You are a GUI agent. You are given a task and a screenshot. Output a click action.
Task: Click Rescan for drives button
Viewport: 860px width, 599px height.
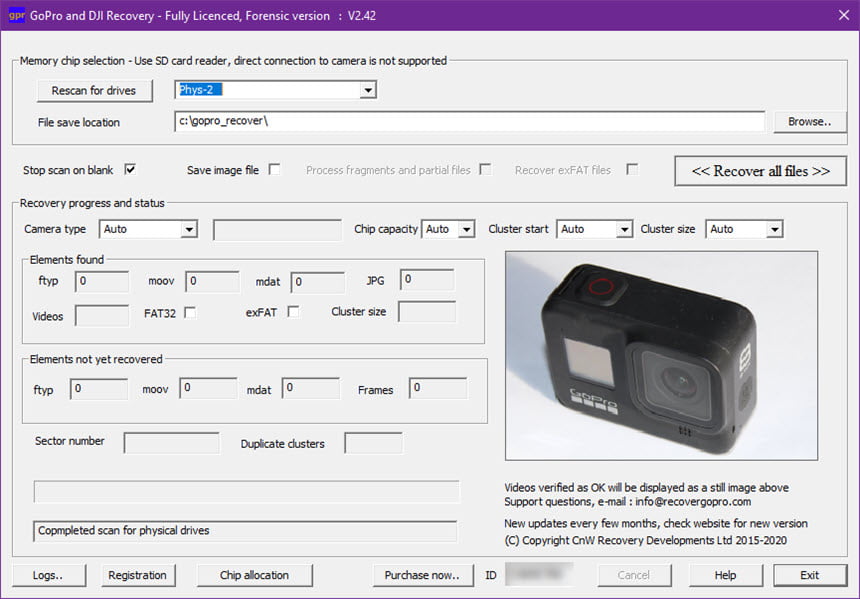point(94,91)
